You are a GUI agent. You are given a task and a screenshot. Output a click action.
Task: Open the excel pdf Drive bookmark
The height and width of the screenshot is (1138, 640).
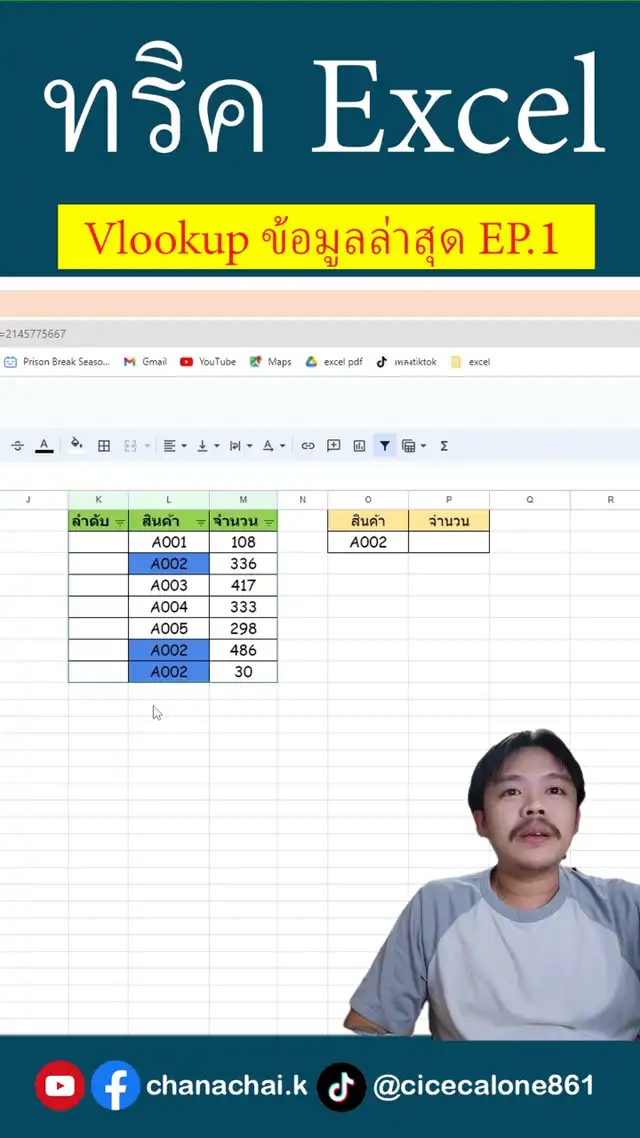click(334, 362)
